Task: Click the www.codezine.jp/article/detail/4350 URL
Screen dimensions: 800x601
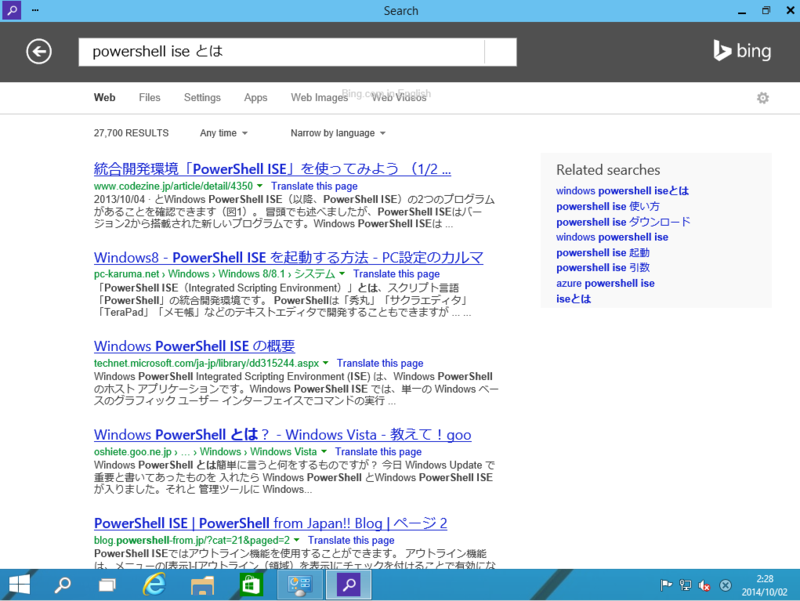Action: pyautogui.click(x=173, y=186)
